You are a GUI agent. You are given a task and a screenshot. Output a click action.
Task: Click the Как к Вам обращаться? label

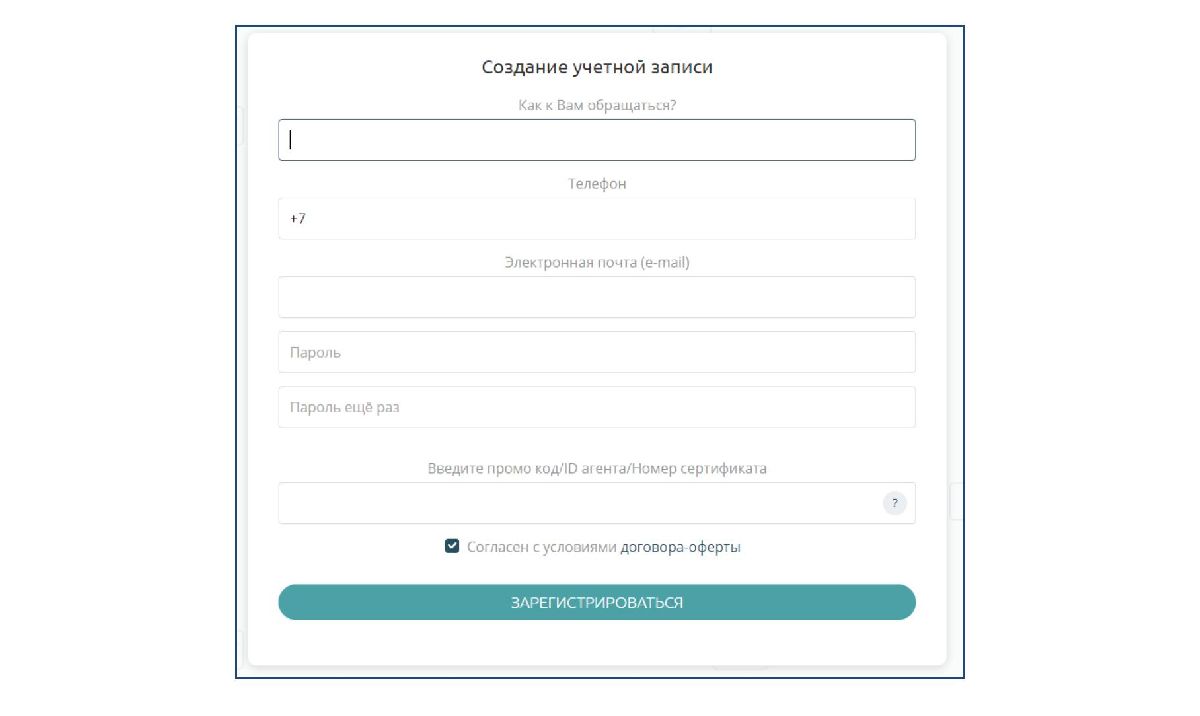[x=597, y=105]
